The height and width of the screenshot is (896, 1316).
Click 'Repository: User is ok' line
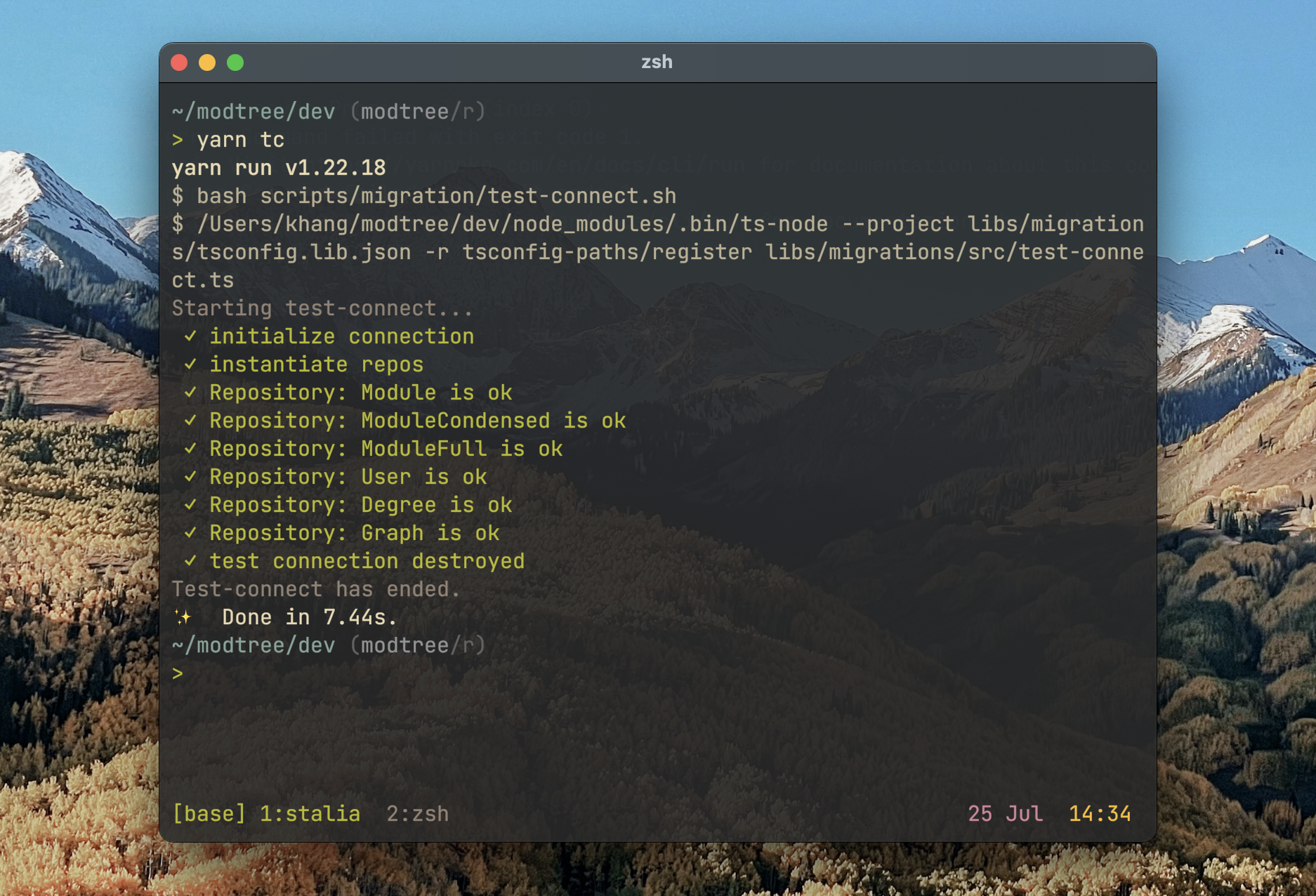tap(348, 477)
